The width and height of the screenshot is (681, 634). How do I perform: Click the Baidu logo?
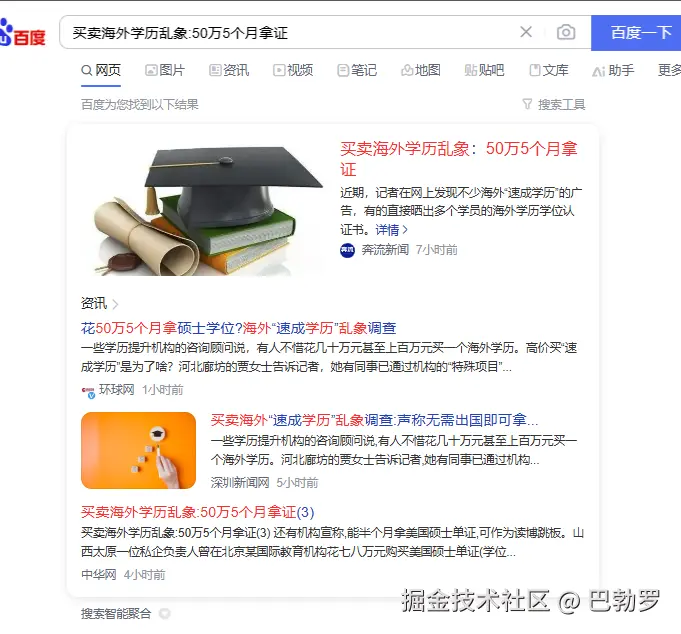pos(23,33)
